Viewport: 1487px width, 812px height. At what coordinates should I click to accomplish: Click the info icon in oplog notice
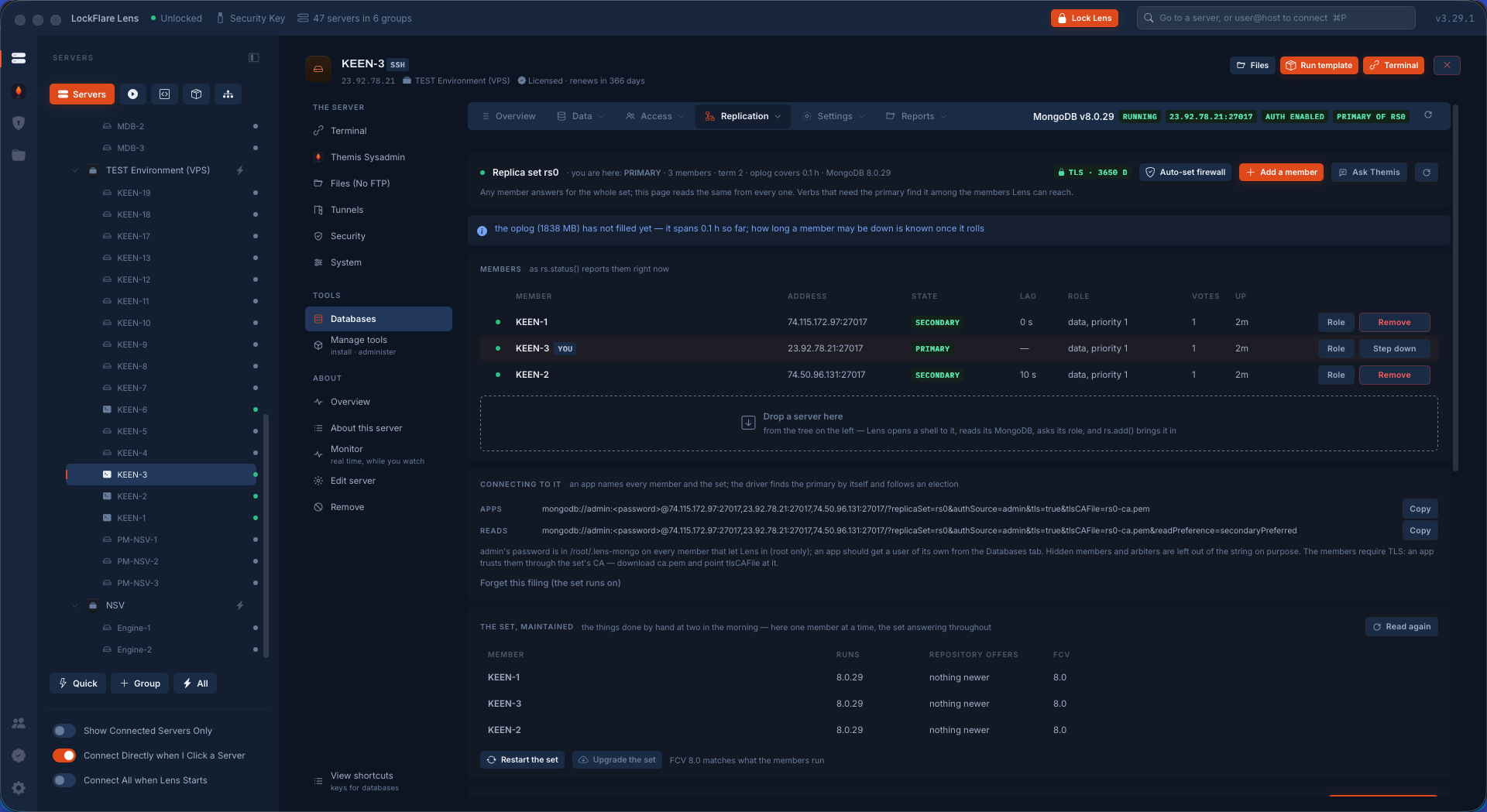click(x=482, y=231)
